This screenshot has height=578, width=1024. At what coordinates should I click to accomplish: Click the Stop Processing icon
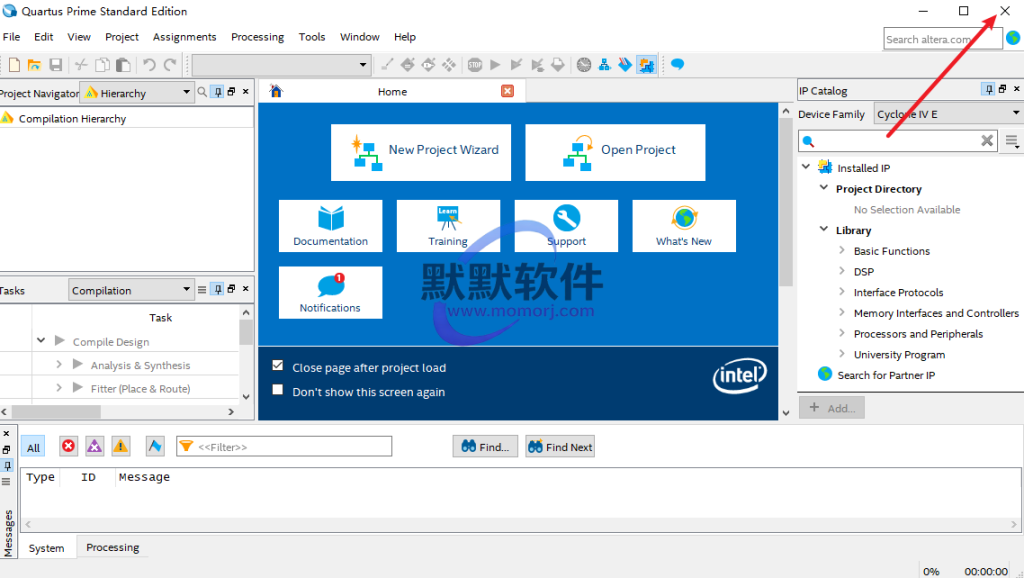(475, 65)
